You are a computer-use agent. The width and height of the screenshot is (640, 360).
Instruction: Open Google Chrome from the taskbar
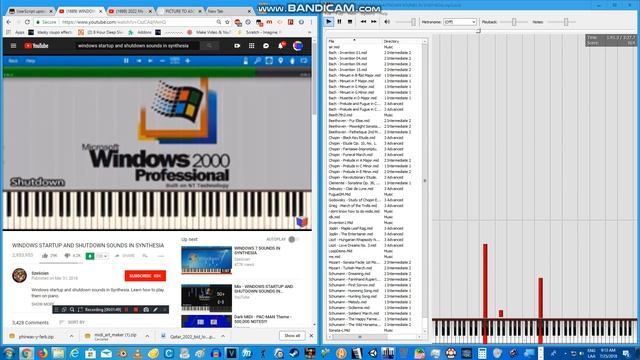[x=26, y=353]
